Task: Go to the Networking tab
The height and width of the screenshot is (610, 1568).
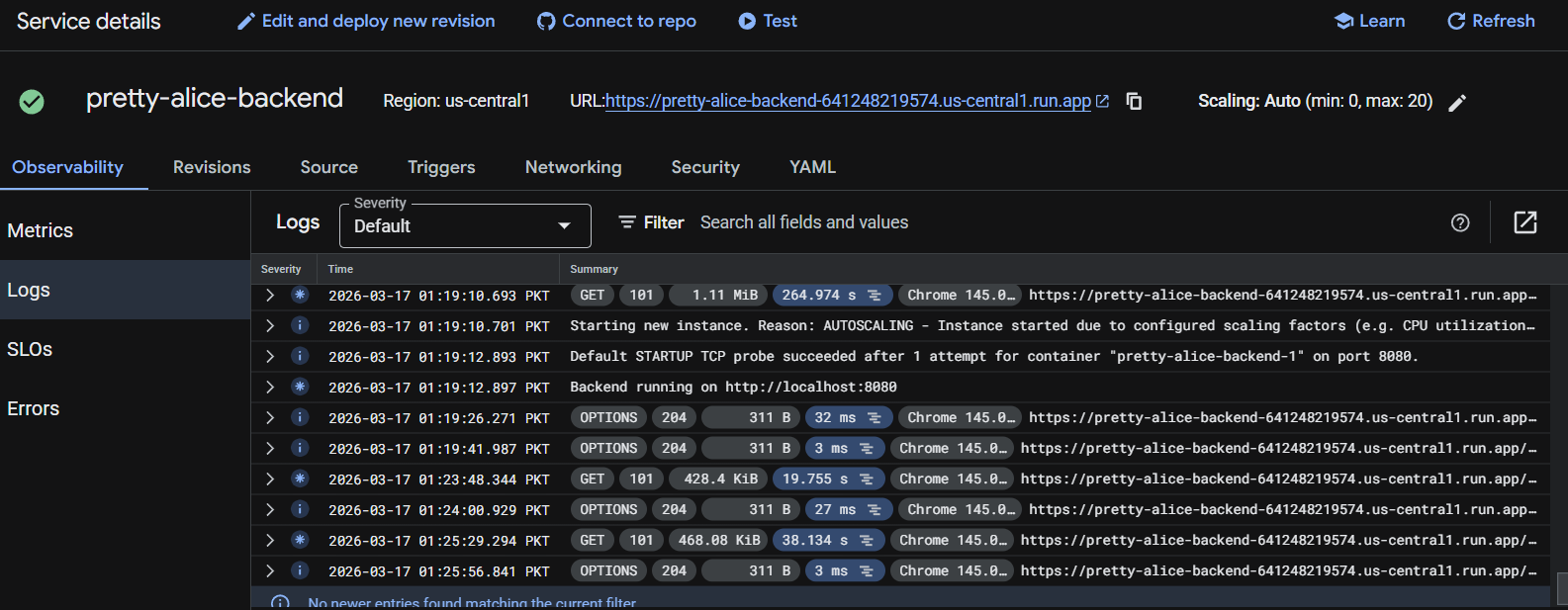Action: tap(574, 167)
